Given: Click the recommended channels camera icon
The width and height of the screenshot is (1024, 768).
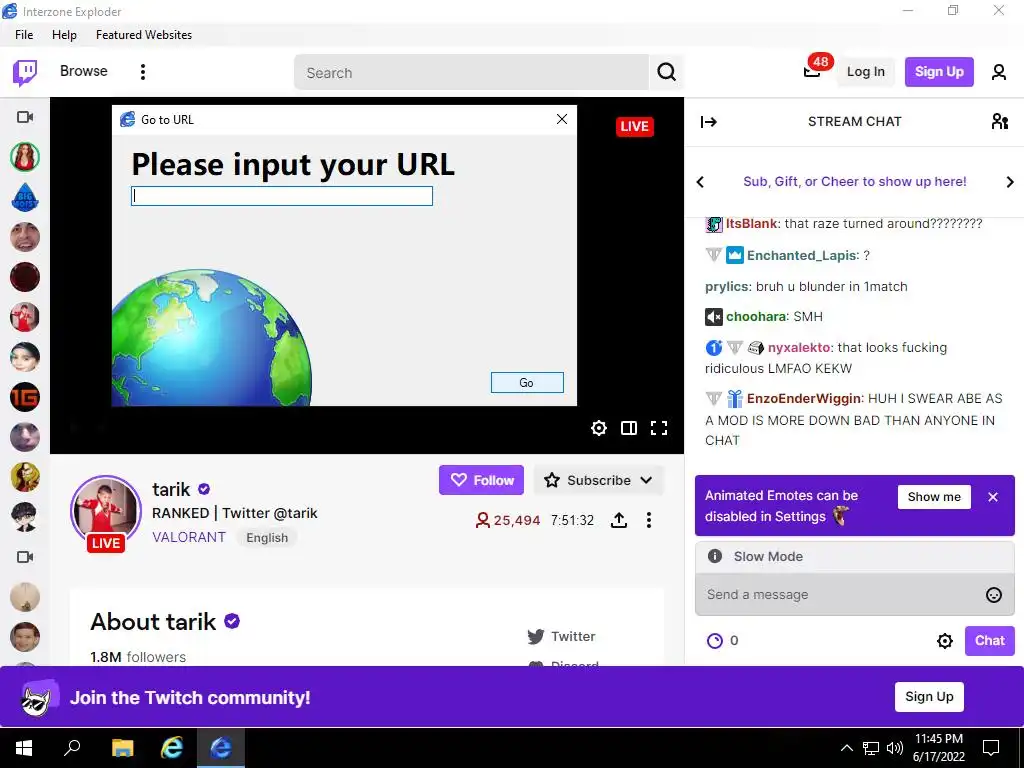Looking at the screenshot, I should [x=25, y=557].
